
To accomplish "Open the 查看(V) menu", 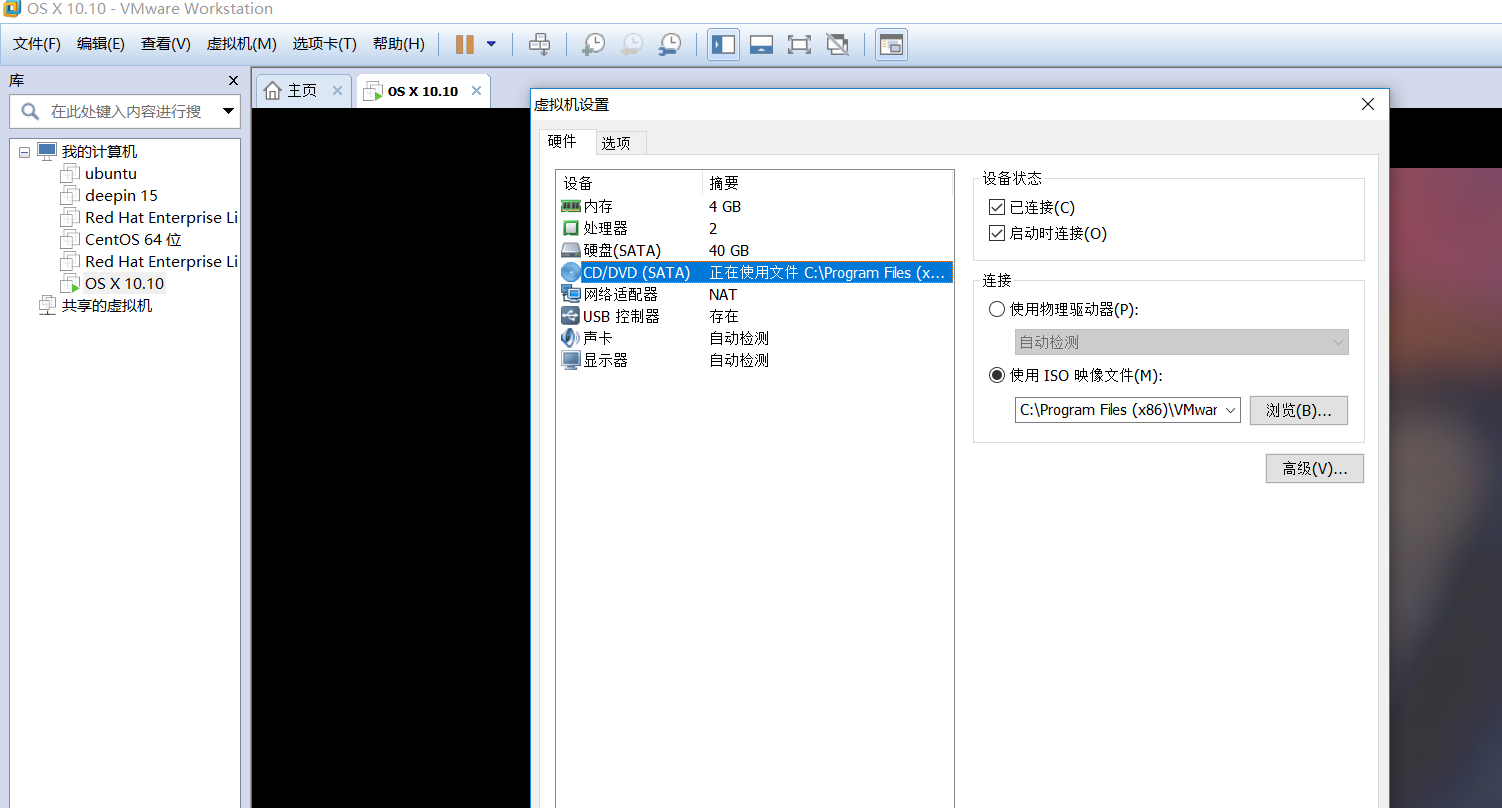I will [x=166, y=44].
